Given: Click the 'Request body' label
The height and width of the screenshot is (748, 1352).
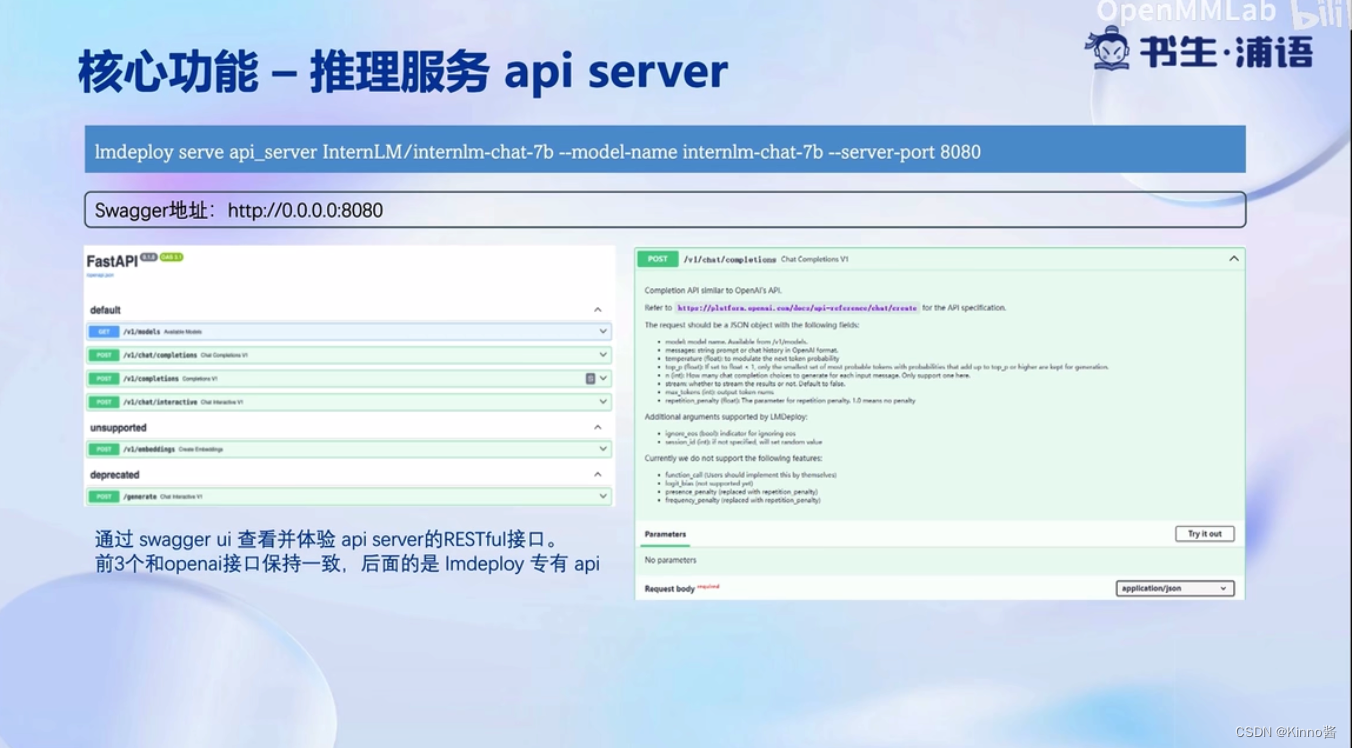Looking at the screenshot, I should 669,589.
